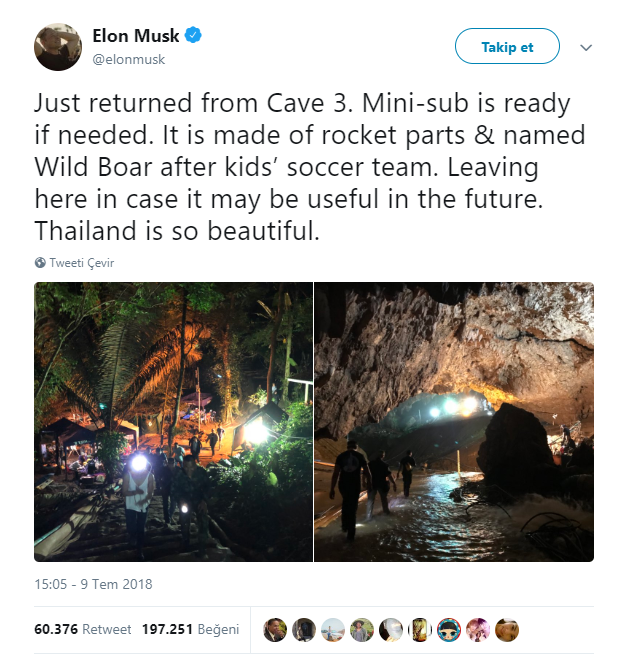View the 60.376 Retweet list
Image resolution: width=622 pixels, height=658 pixels.
pyautogui.click(x=82, y=630)
